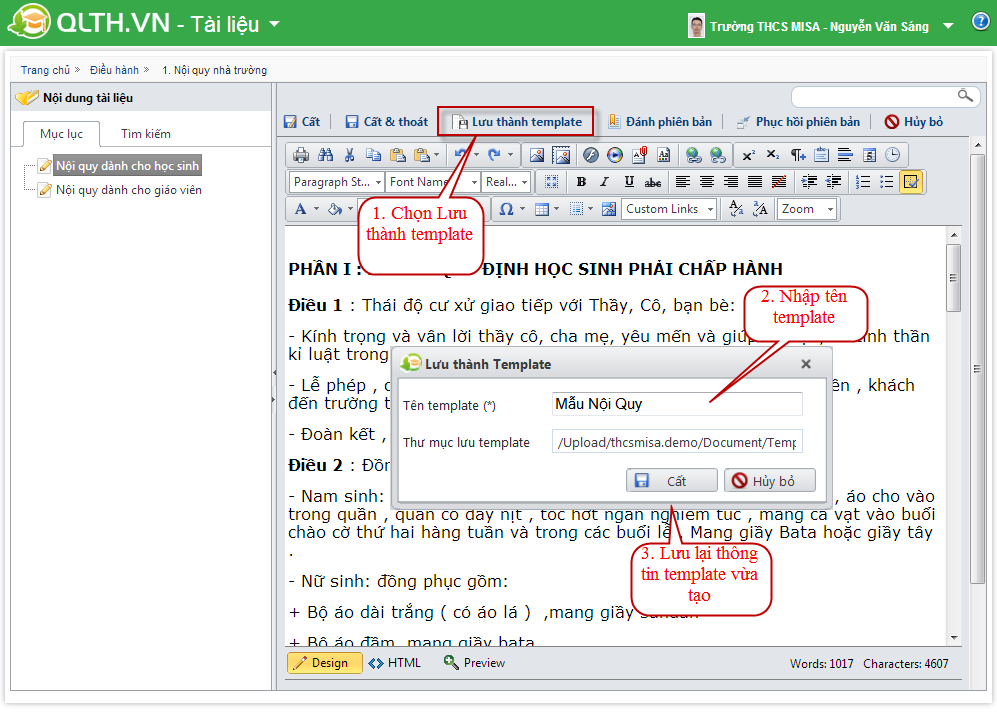Open the Font Name dropdown

(x=432, y=182)
